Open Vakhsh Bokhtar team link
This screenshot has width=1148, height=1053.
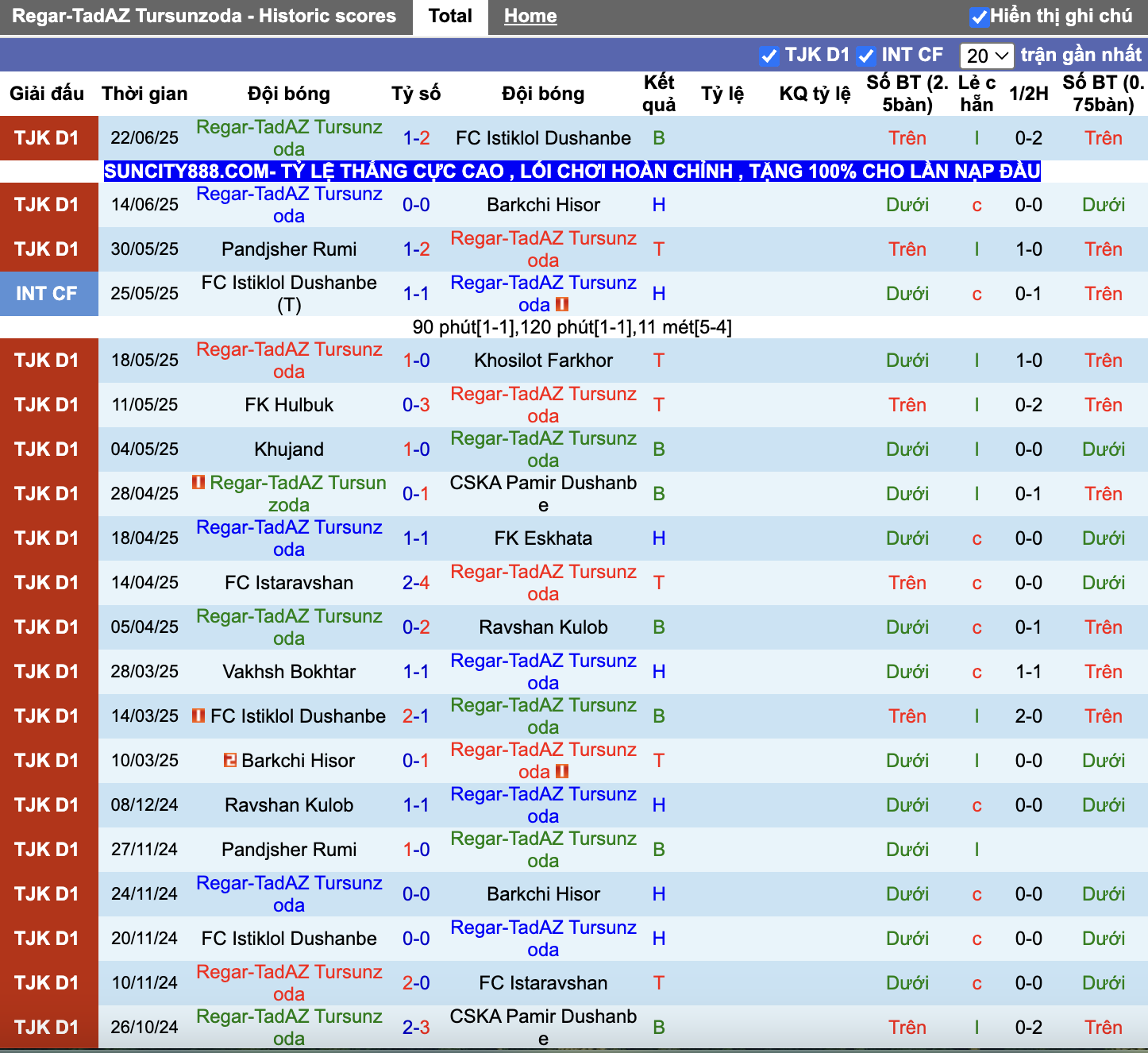click(x=289, y=672)
